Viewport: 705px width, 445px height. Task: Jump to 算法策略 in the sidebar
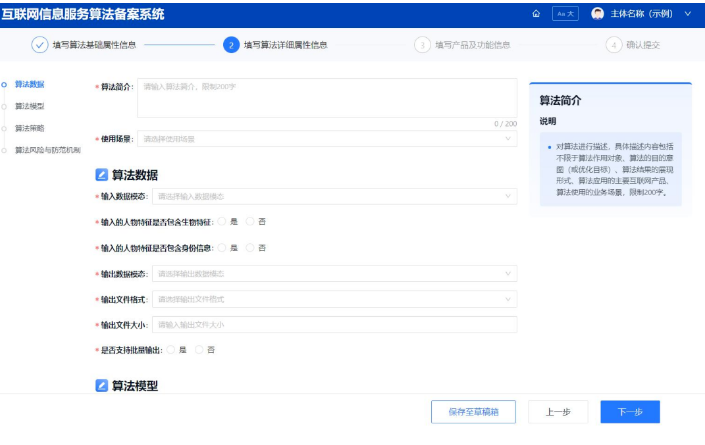(29, 128)
